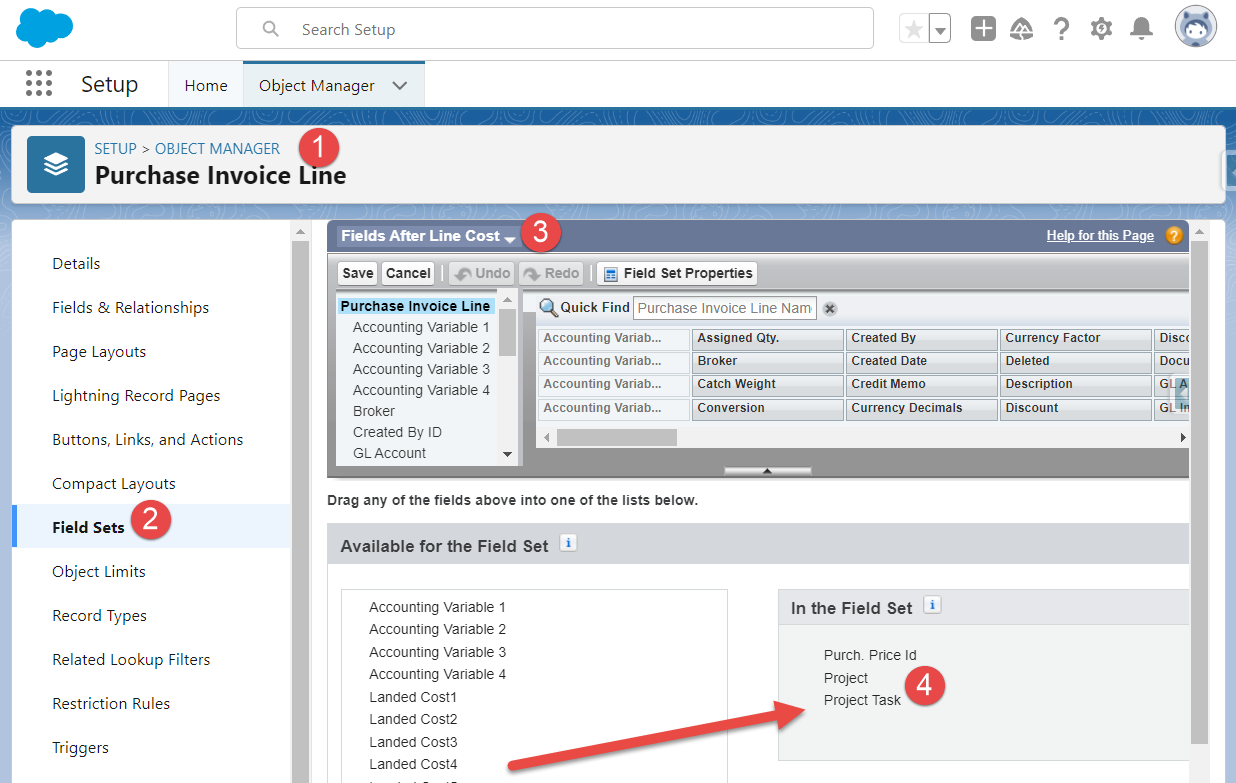Open Details in the sidebar
Viewport: 1236px width, 783px height.
[76, 263]
